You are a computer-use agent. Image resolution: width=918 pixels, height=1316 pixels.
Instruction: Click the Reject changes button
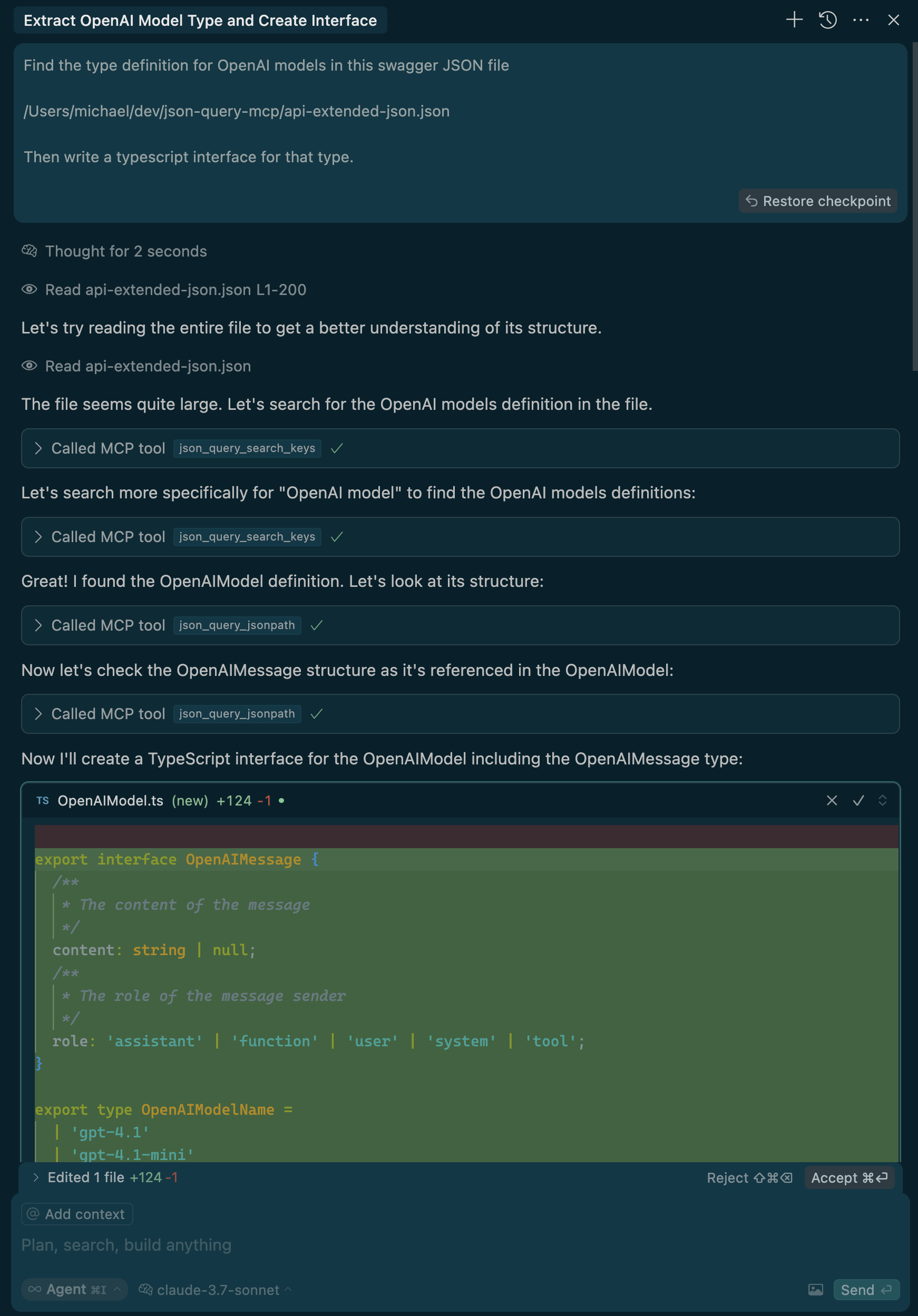(x=749, y=1178)
